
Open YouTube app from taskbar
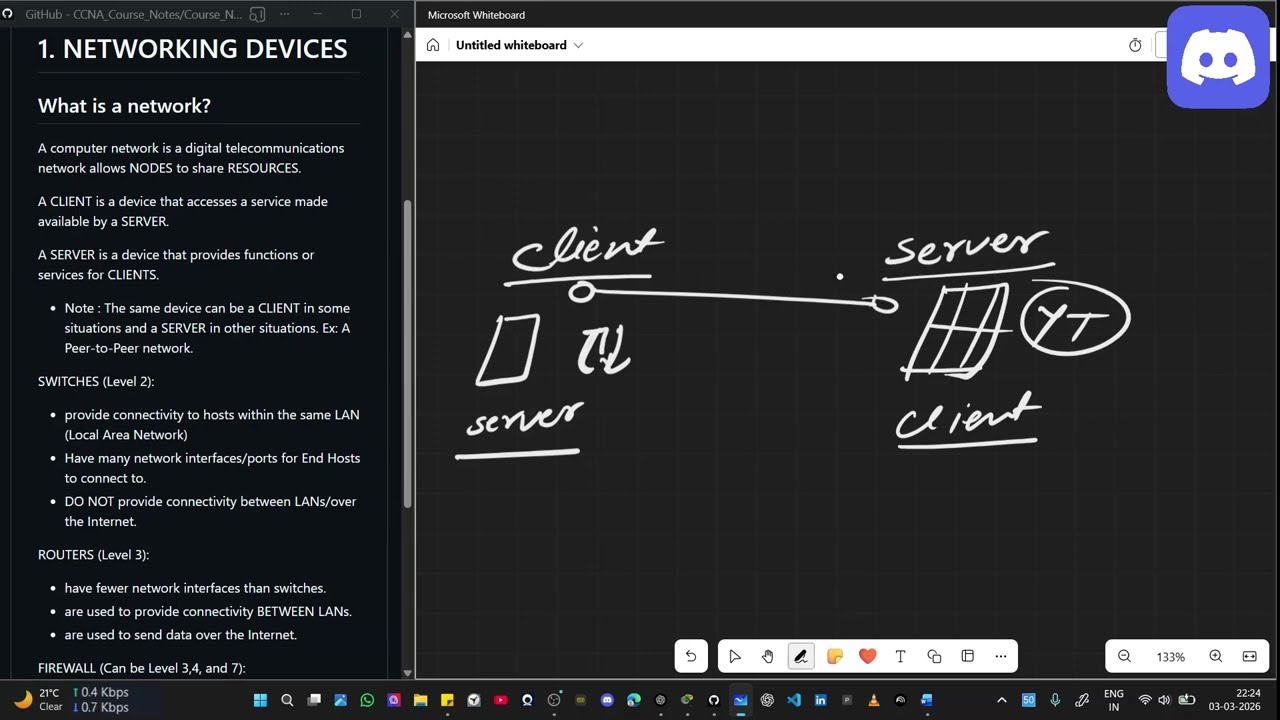[x=500, y=700]
